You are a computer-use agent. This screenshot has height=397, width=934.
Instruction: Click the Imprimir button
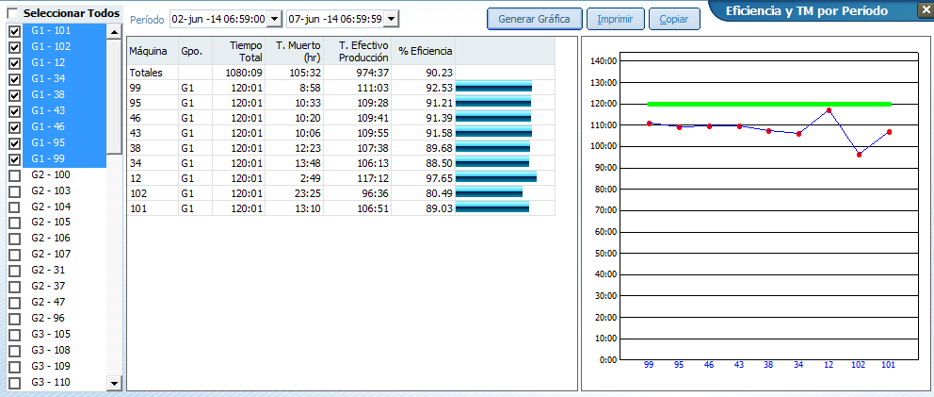pos(615,18)
